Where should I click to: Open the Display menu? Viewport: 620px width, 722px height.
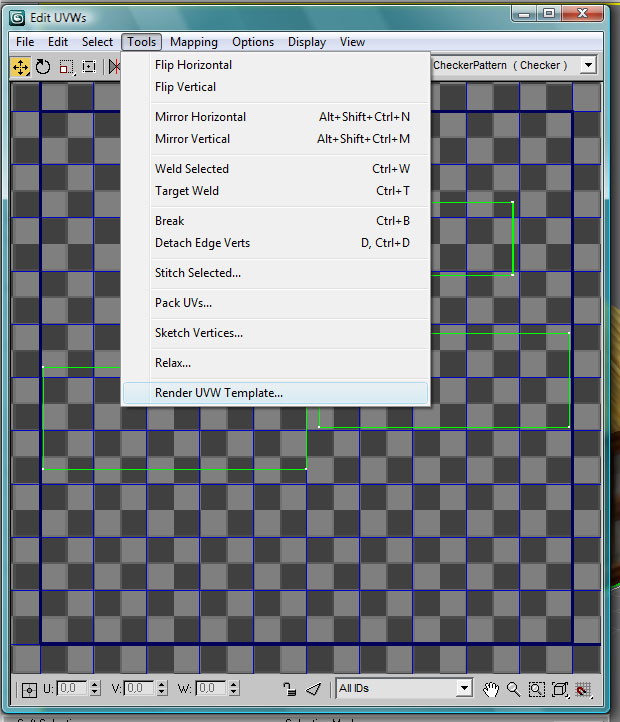point(307,42)
